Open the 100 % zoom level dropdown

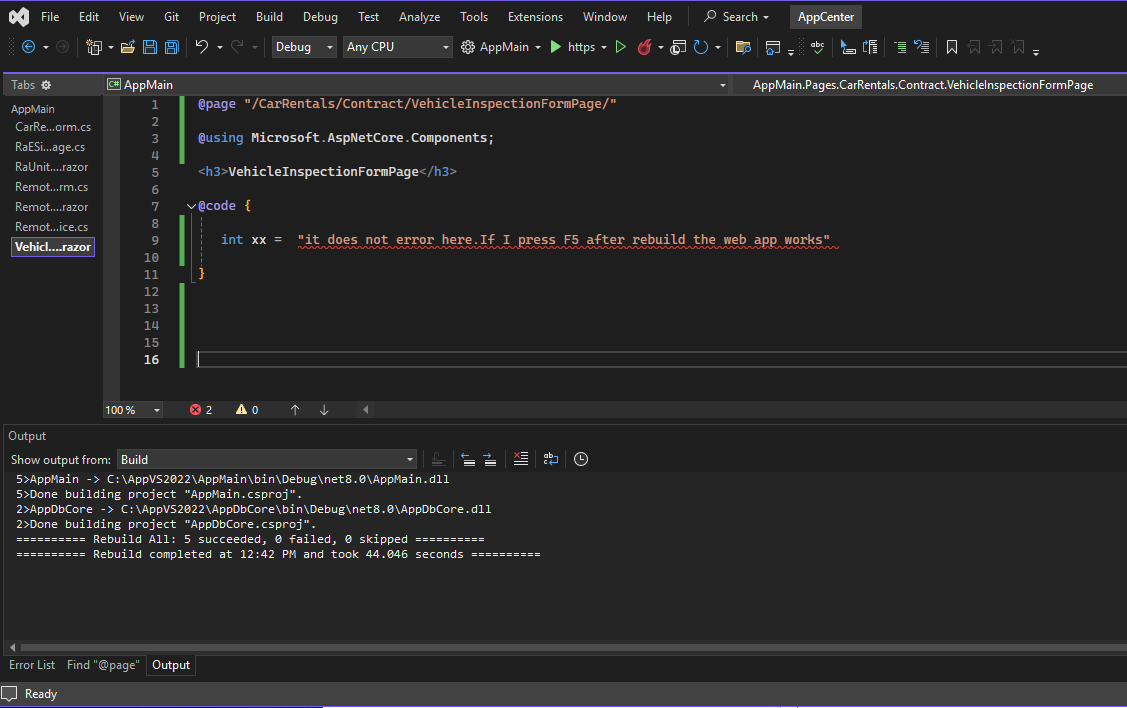tap(133, 410)
